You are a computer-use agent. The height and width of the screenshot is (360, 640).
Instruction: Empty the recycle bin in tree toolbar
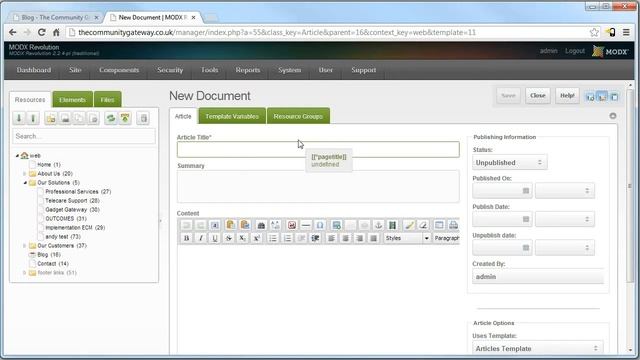click(x=143, y=118)
